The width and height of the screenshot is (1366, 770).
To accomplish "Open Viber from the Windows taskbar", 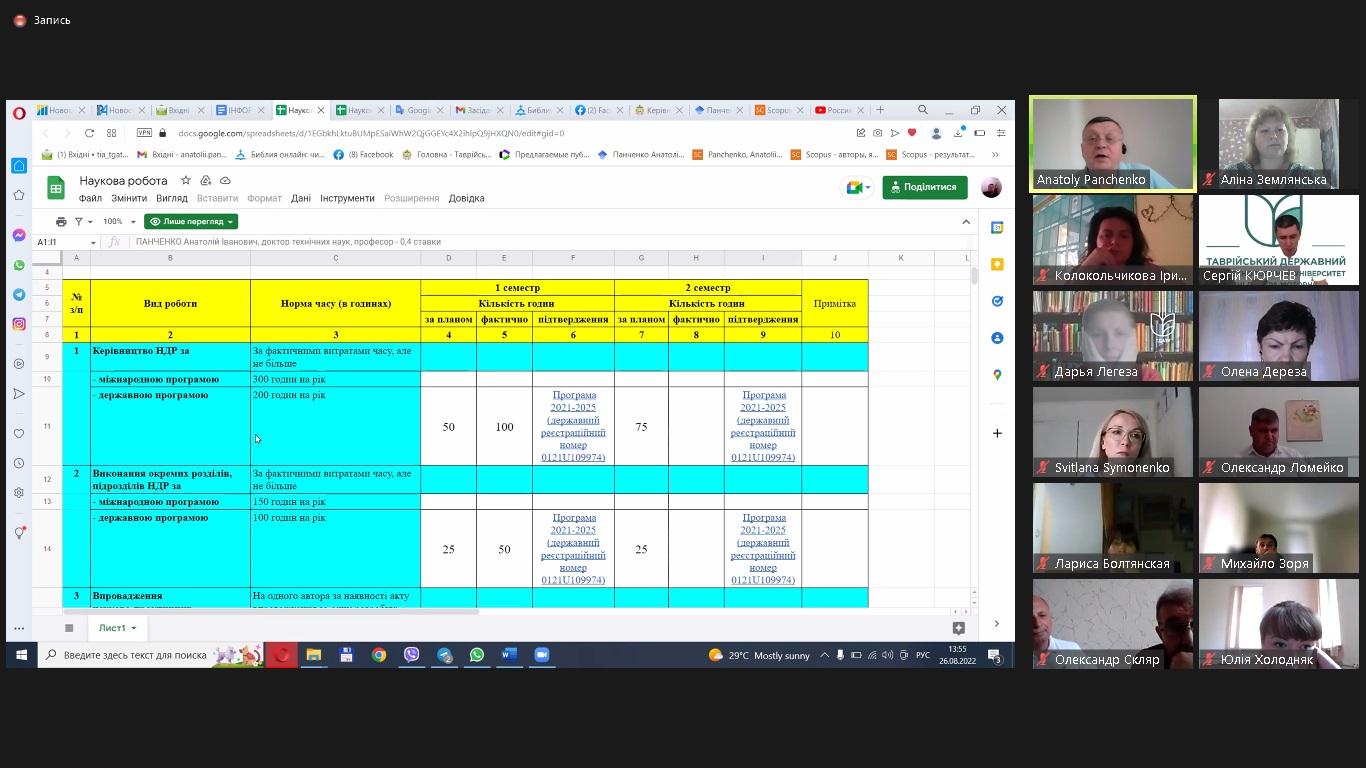I will (412, 655).
